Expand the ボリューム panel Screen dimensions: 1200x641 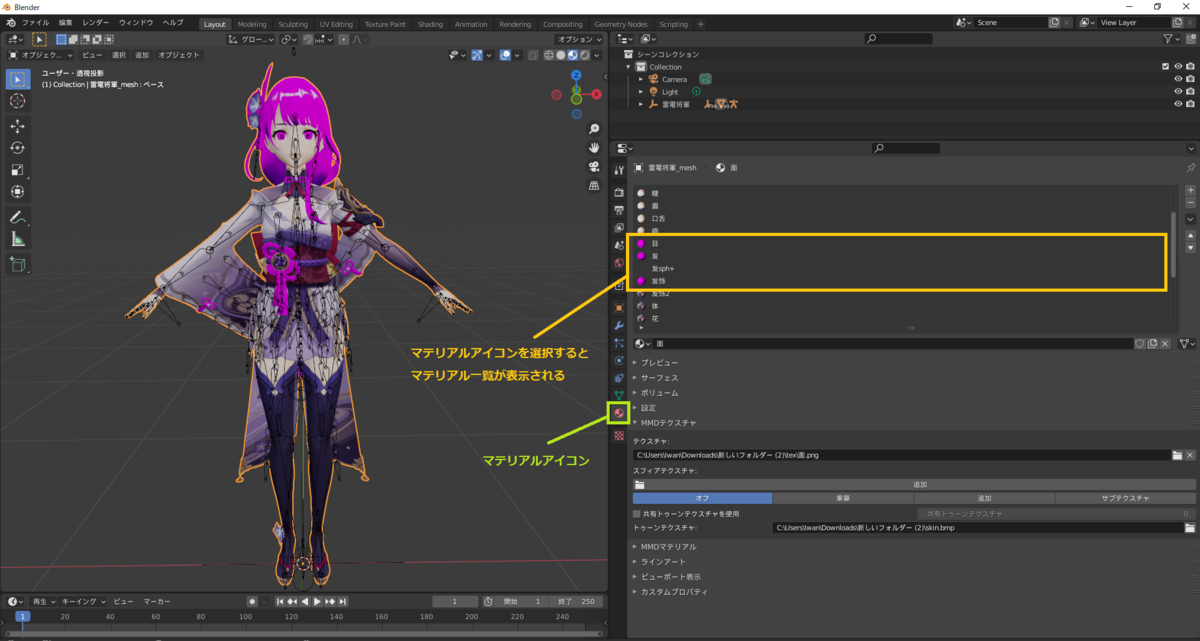[660, 393]
